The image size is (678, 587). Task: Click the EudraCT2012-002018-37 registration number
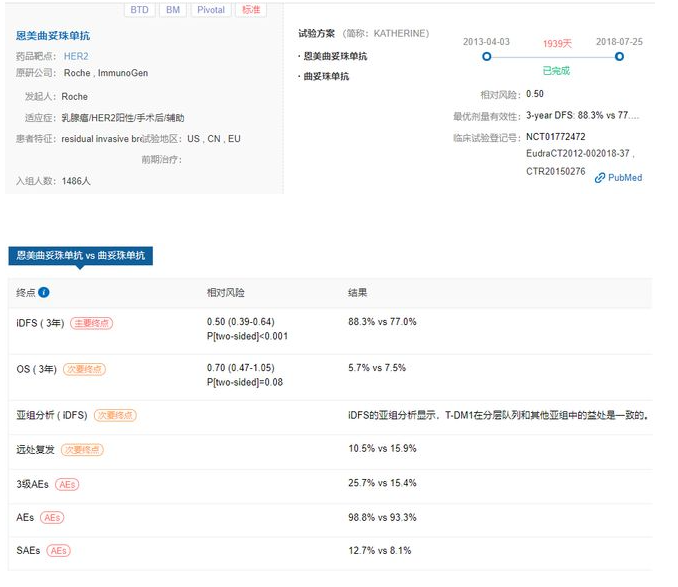[578, 153]
